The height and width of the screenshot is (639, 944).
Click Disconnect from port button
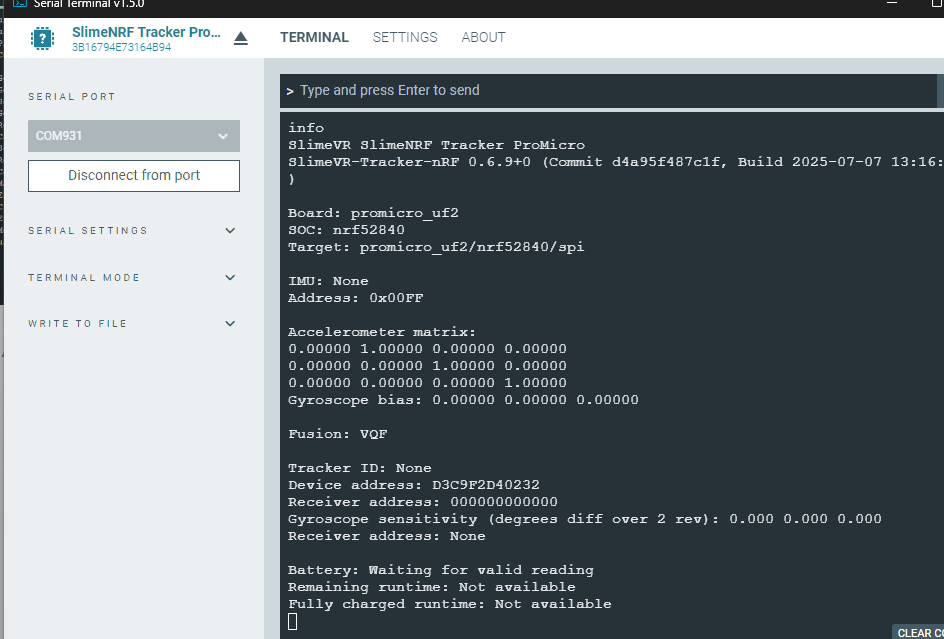tap(134, 175)
